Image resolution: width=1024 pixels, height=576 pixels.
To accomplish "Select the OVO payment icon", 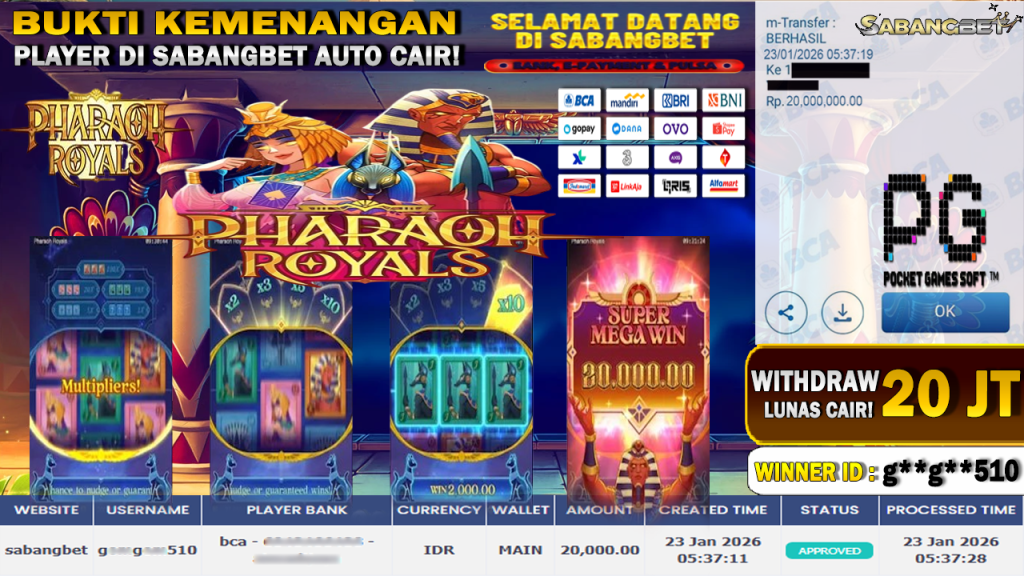I will (675, 129).
